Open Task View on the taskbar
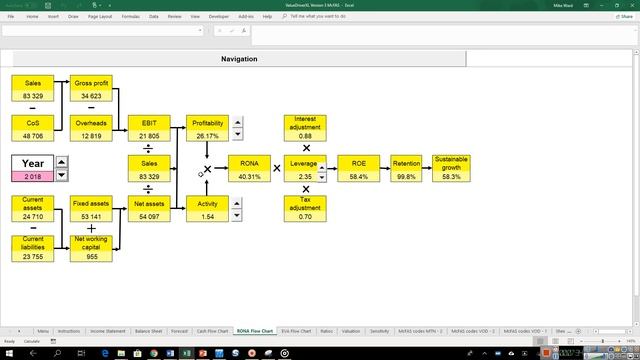 [x=81, y=353]
